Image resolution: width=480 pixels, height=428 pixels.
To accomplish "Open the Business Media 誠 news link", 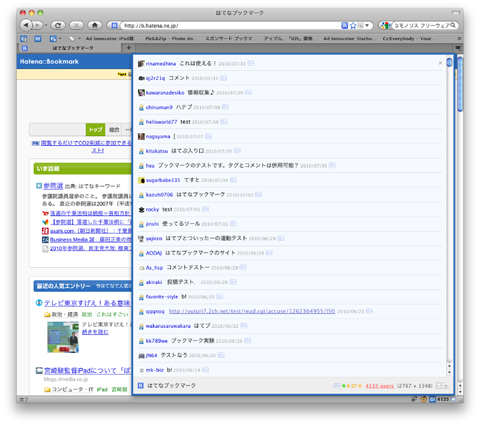I will (91, 240).
